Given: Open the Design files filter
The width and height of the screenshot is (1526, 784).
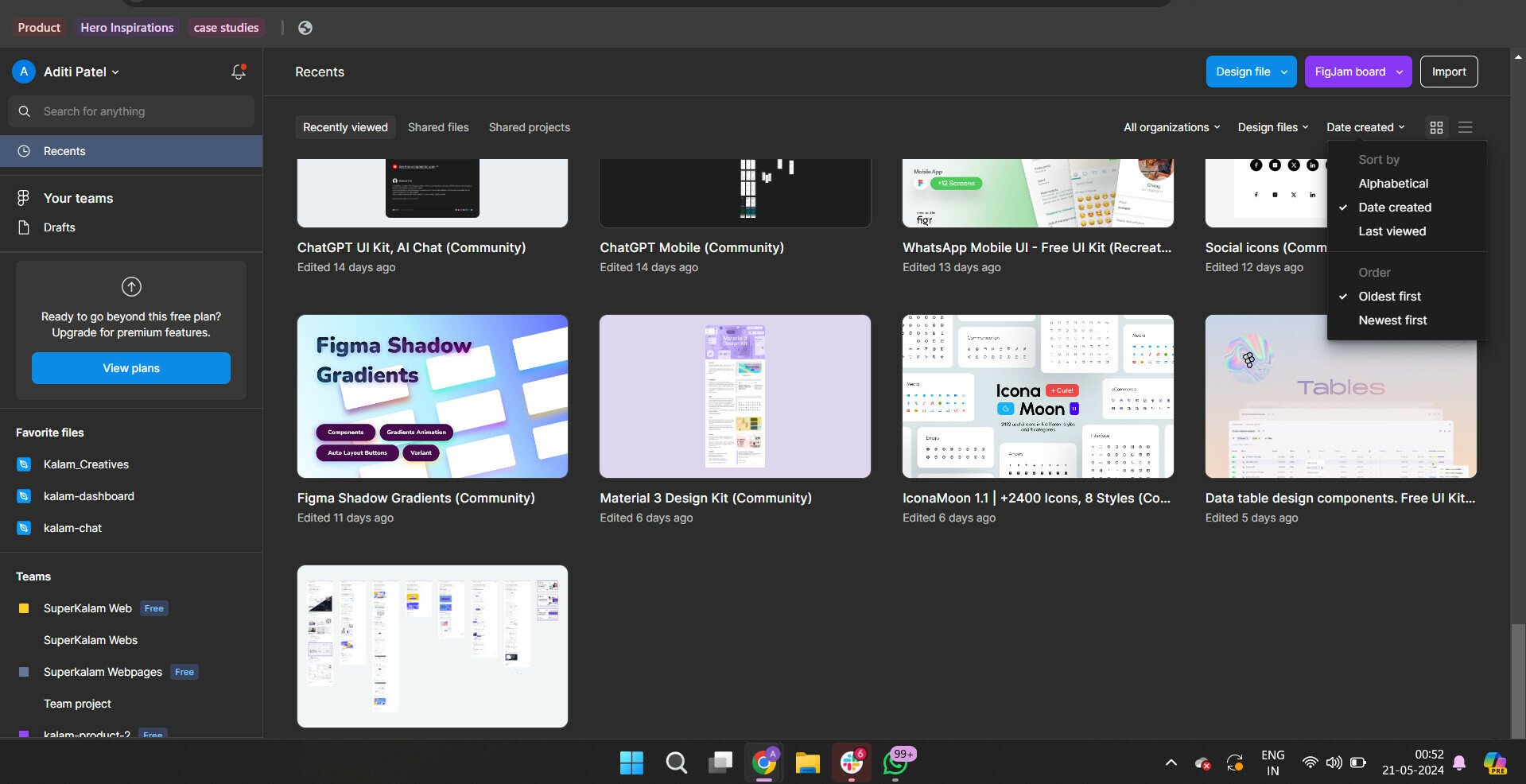Looking at the screenshot, I should click(1272, 127).
